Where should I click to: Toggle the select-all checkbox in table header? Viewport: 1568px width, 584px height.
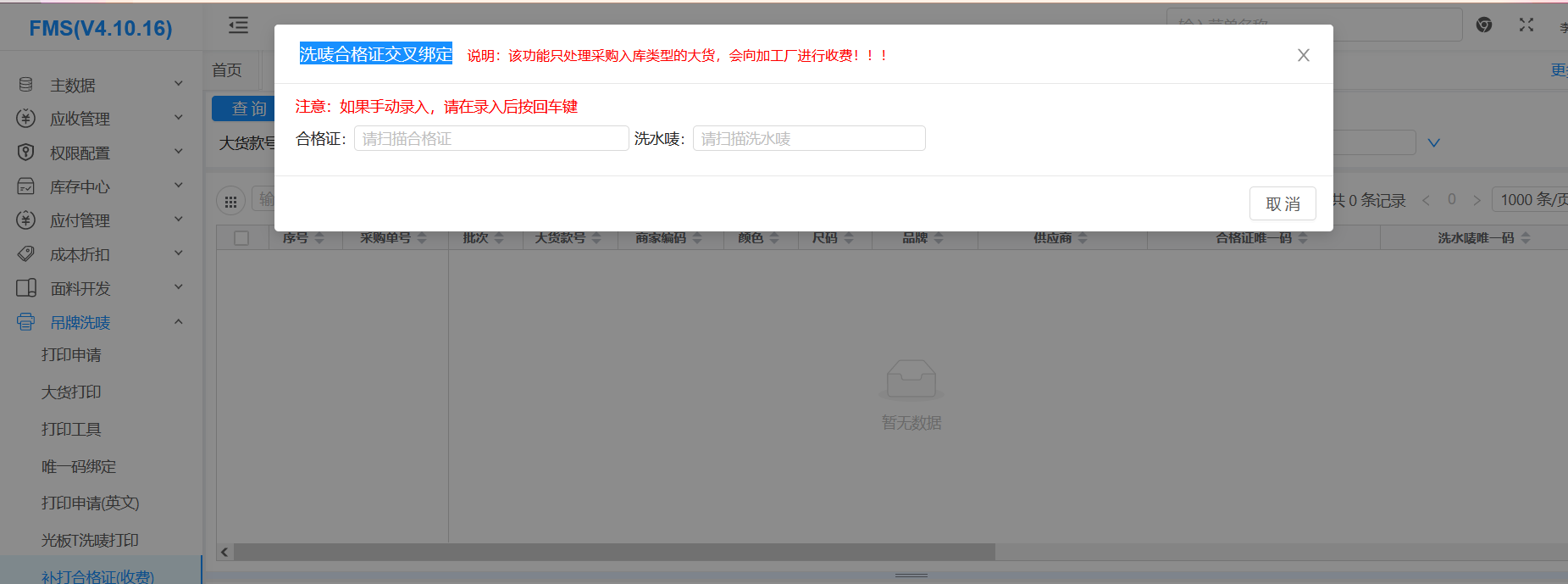[241, 238]
